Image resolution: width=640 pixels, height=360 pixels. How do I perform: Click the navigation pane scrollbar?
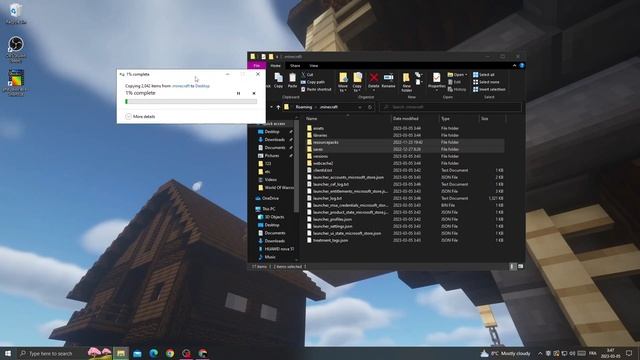click(297, 166)
